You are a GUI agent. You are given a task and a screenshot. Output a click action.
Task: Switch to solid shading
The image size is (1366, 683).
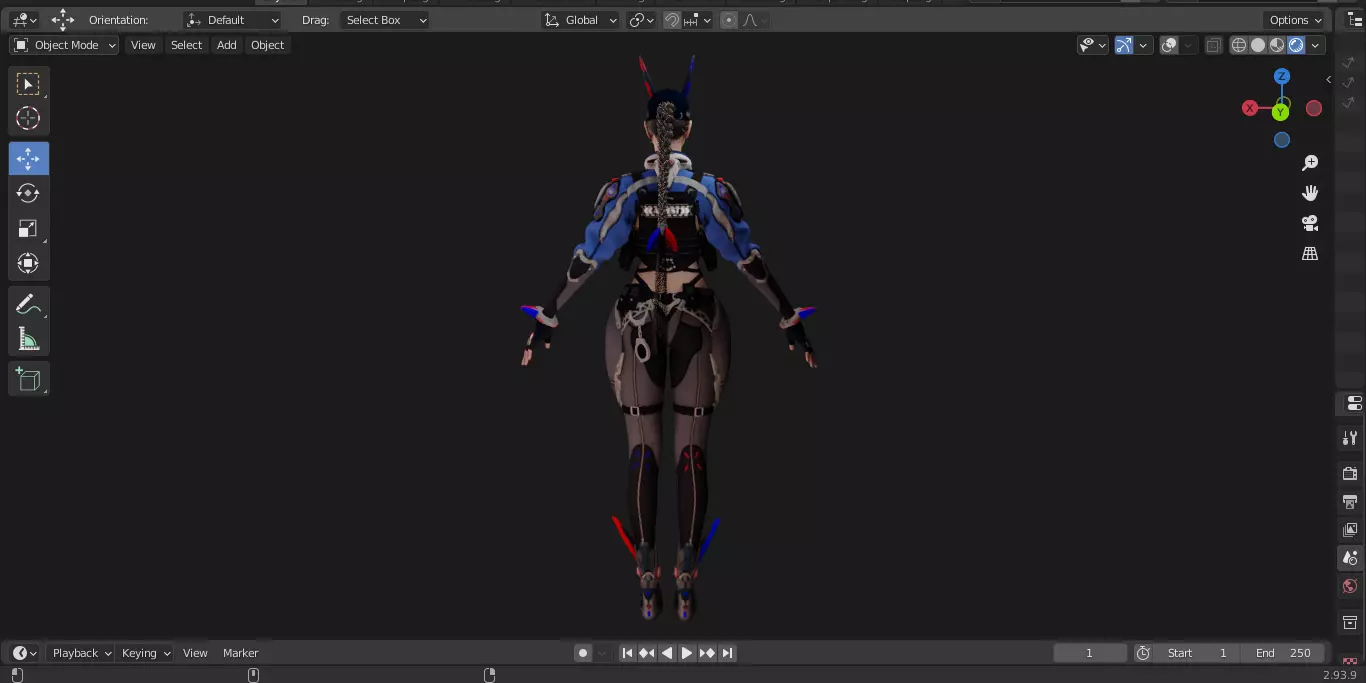(1258, 45)
